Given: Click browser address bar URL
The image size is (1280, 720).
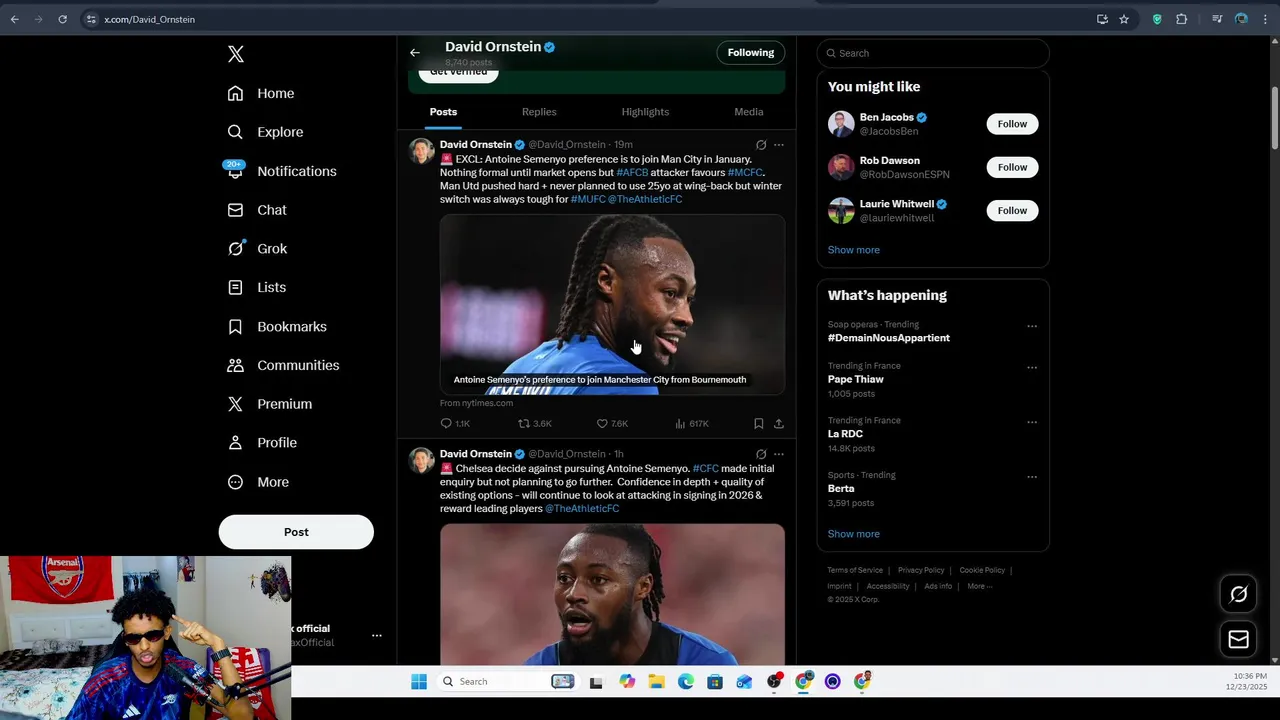Looking at the screenshot, I should [150, 19].
